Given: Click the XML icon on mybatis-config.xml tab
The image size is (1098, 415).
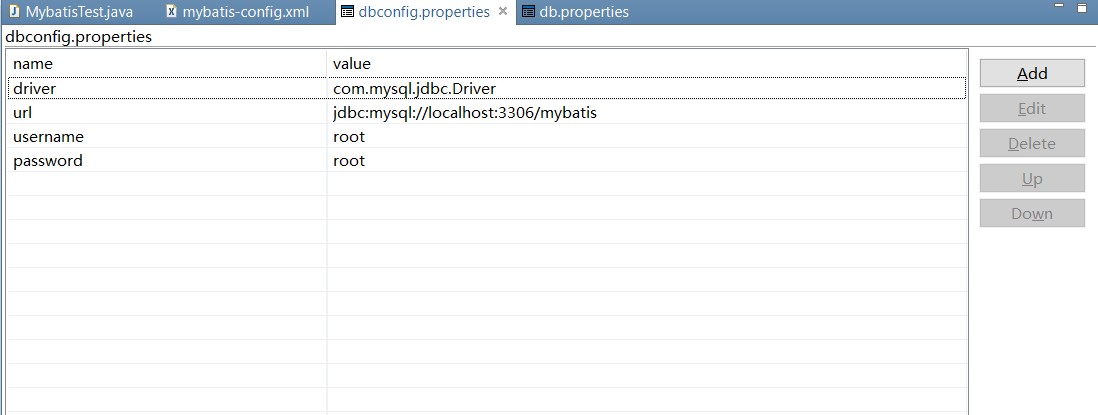Looking at the screenshot, I should coord(171,12).
